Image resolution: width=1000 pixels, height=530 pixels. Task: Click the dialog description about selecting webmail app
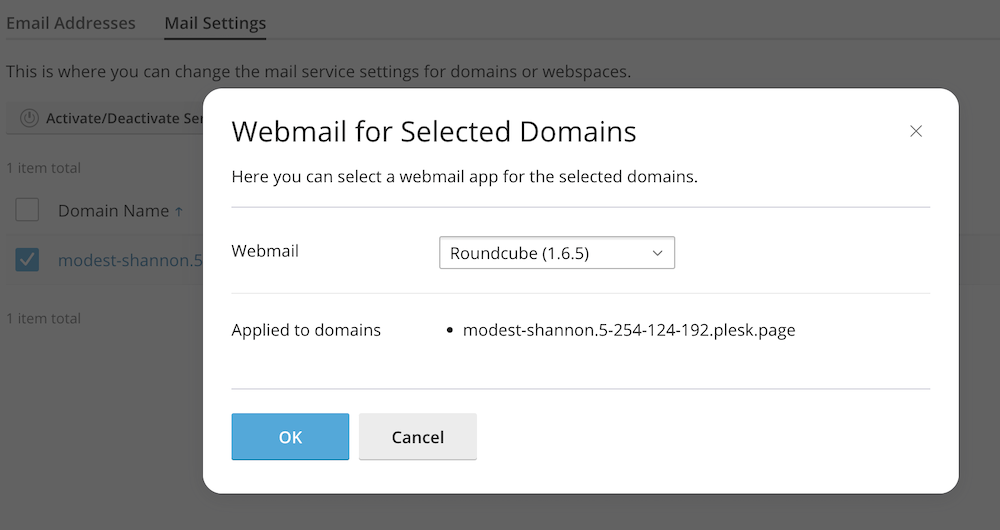464,177
